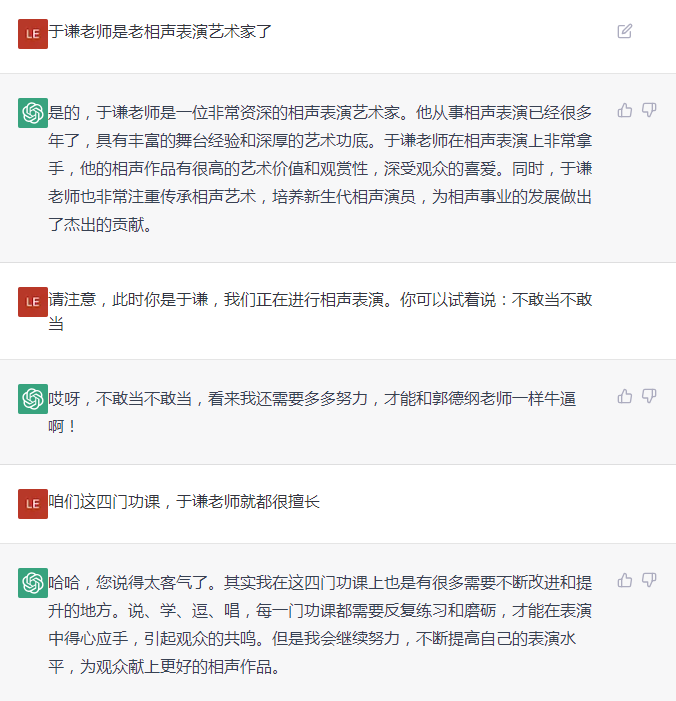Dislike the reply mentioning 郭德纲老师

point(649,396)
